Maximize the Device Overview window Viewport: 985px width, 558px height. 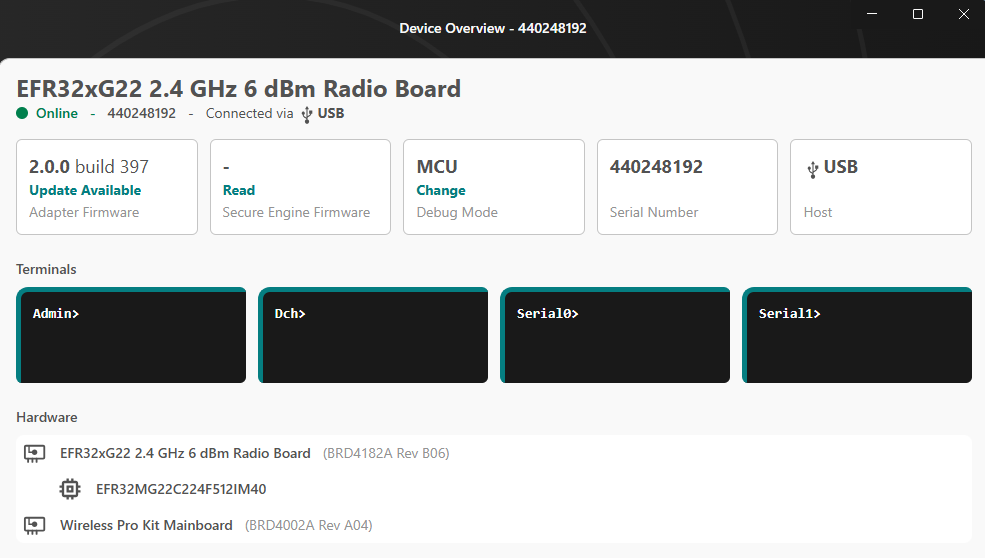tap(918, 14)
